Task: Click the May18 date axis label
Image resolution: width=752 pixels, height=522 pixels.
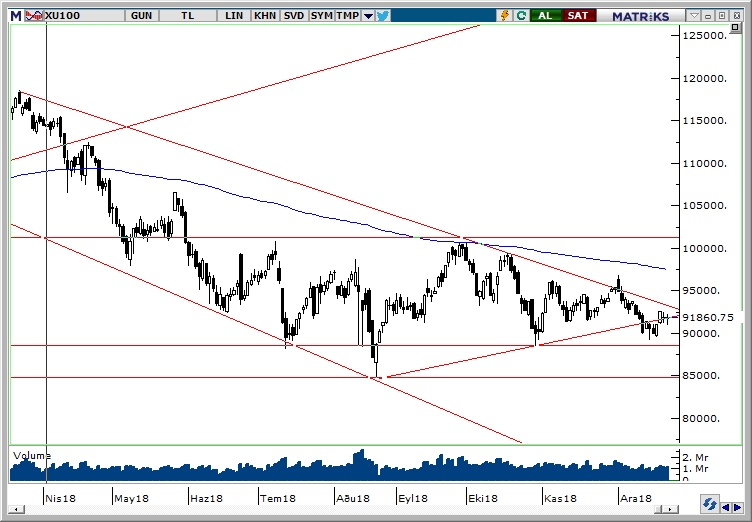Action: (x=131, y=498)
